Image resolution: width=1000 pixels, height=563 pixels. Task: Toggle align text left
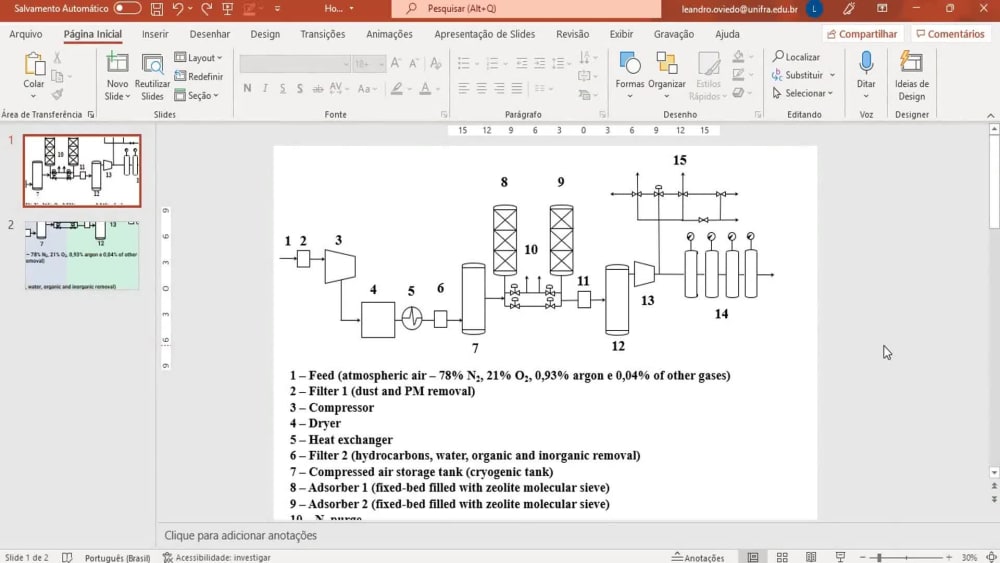464,89
